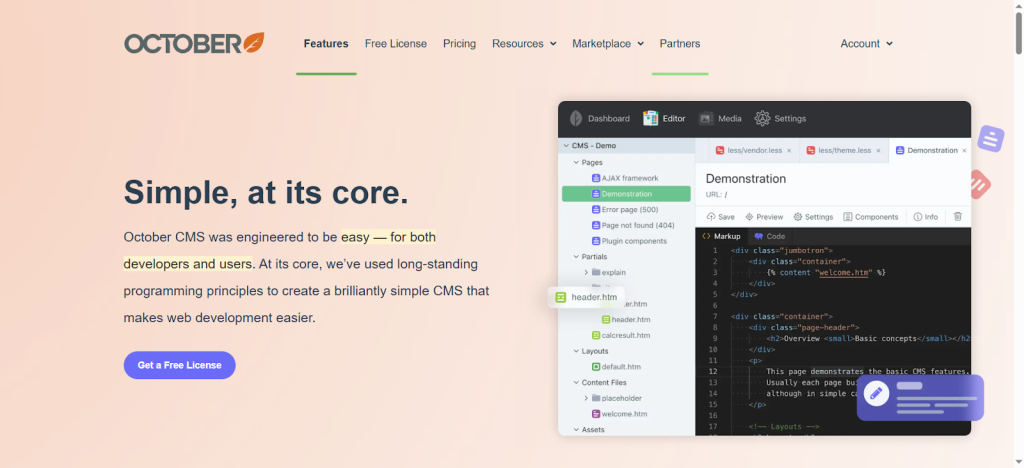
Task: Click the floating red striped icon
Action: [x=979, y=184]
